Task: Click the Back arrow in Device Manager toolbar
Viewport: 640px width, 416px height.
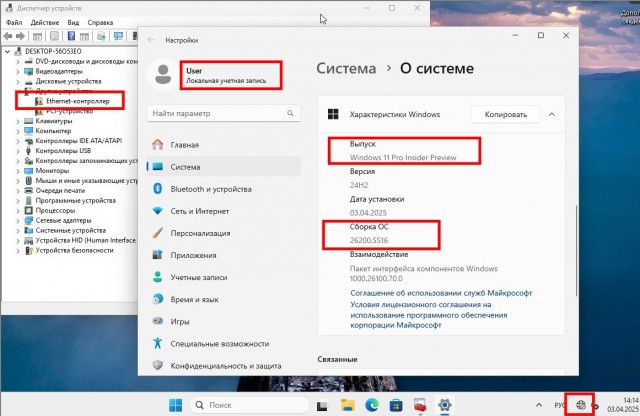Action: click(8, 36)
